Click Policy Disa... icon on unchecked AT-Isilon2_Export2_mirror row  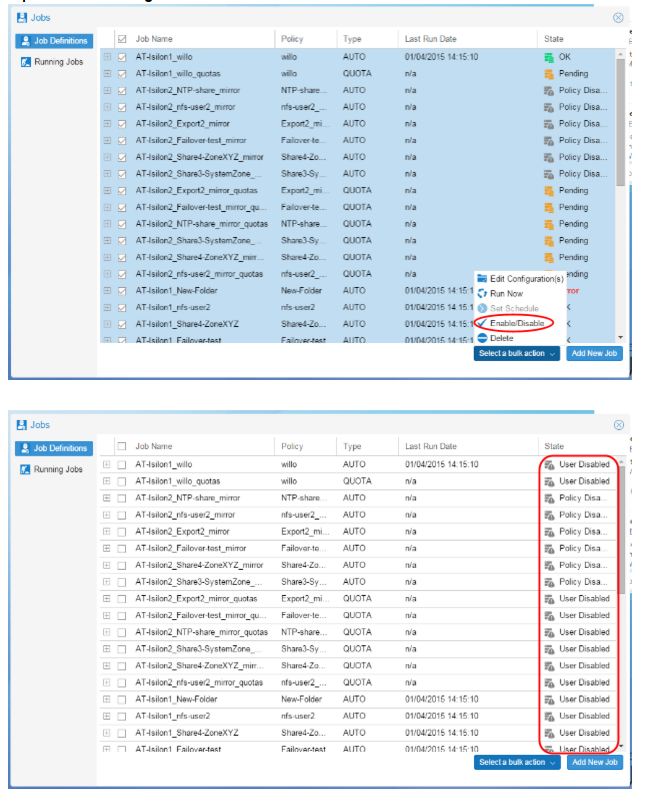tap(549, 532)
